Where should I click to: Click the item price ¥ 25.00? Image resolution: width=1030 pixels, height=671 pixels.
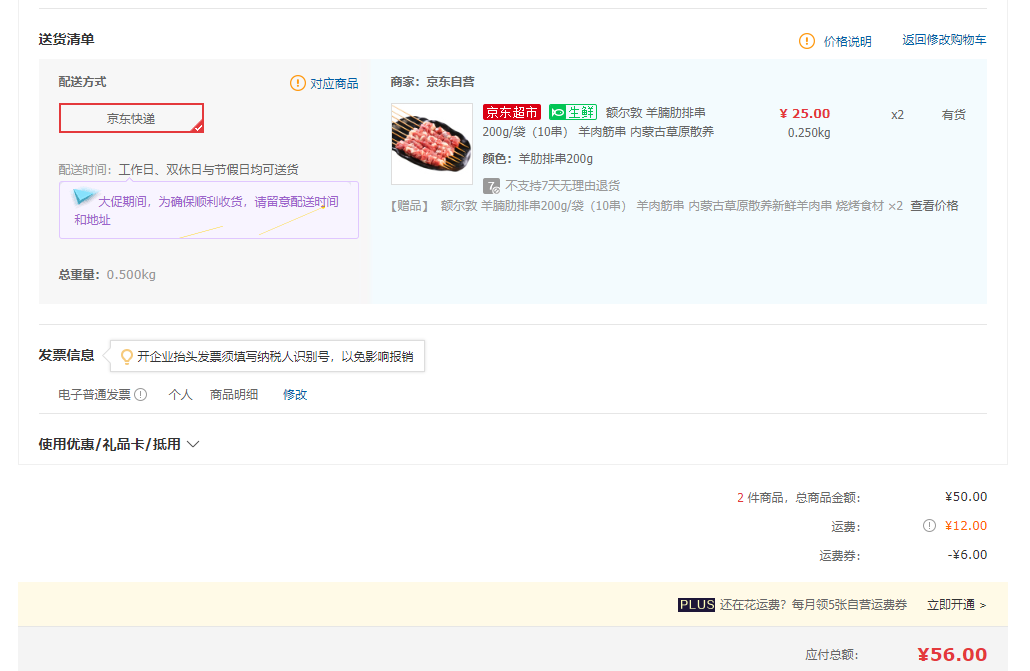click(805, 114)
